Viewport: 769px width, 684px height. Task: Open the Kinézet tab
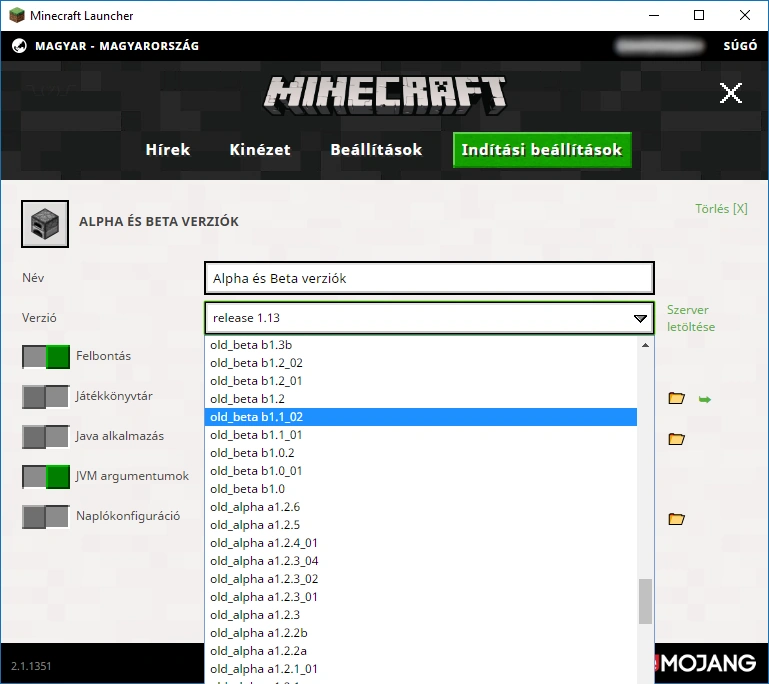tap(260, 150)
